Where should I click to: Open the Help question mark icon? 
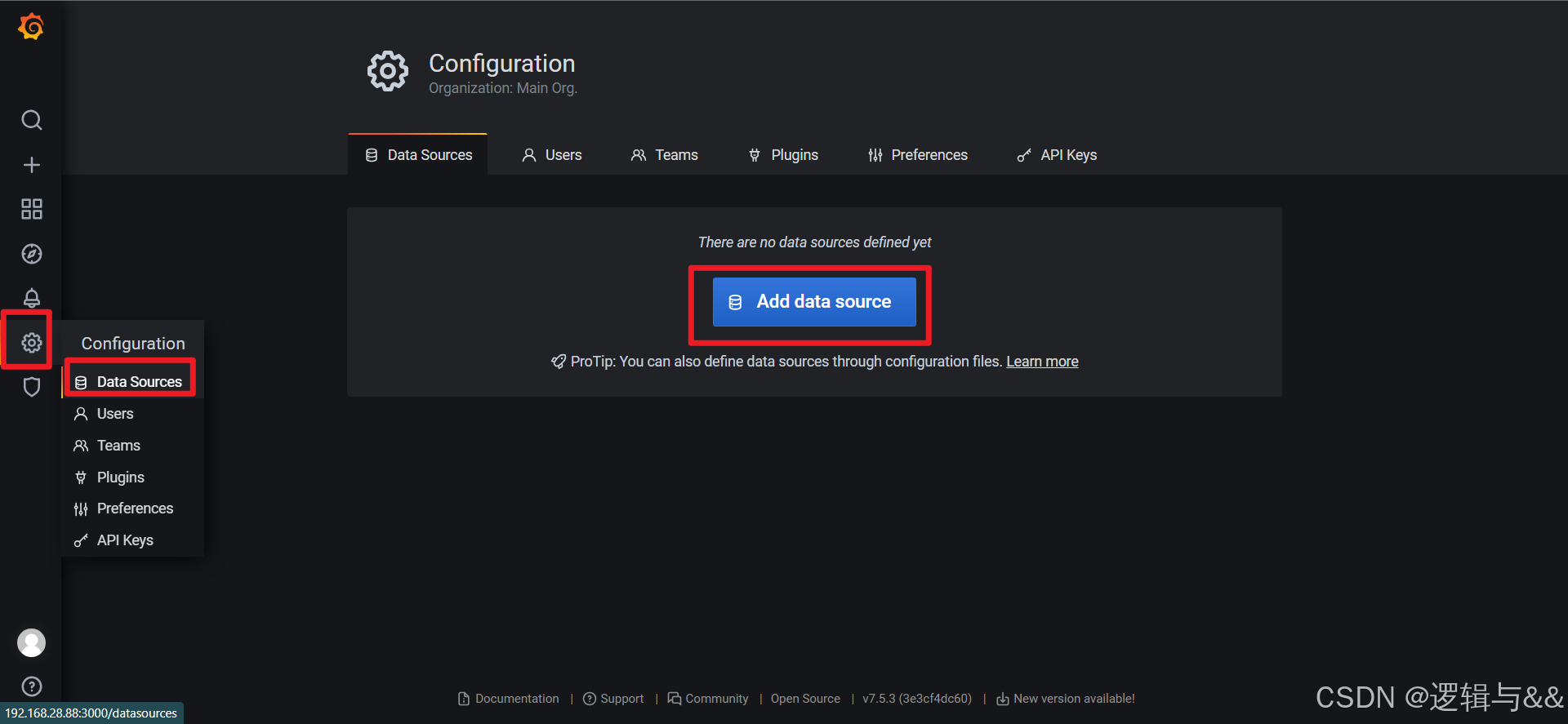(31, 686)
